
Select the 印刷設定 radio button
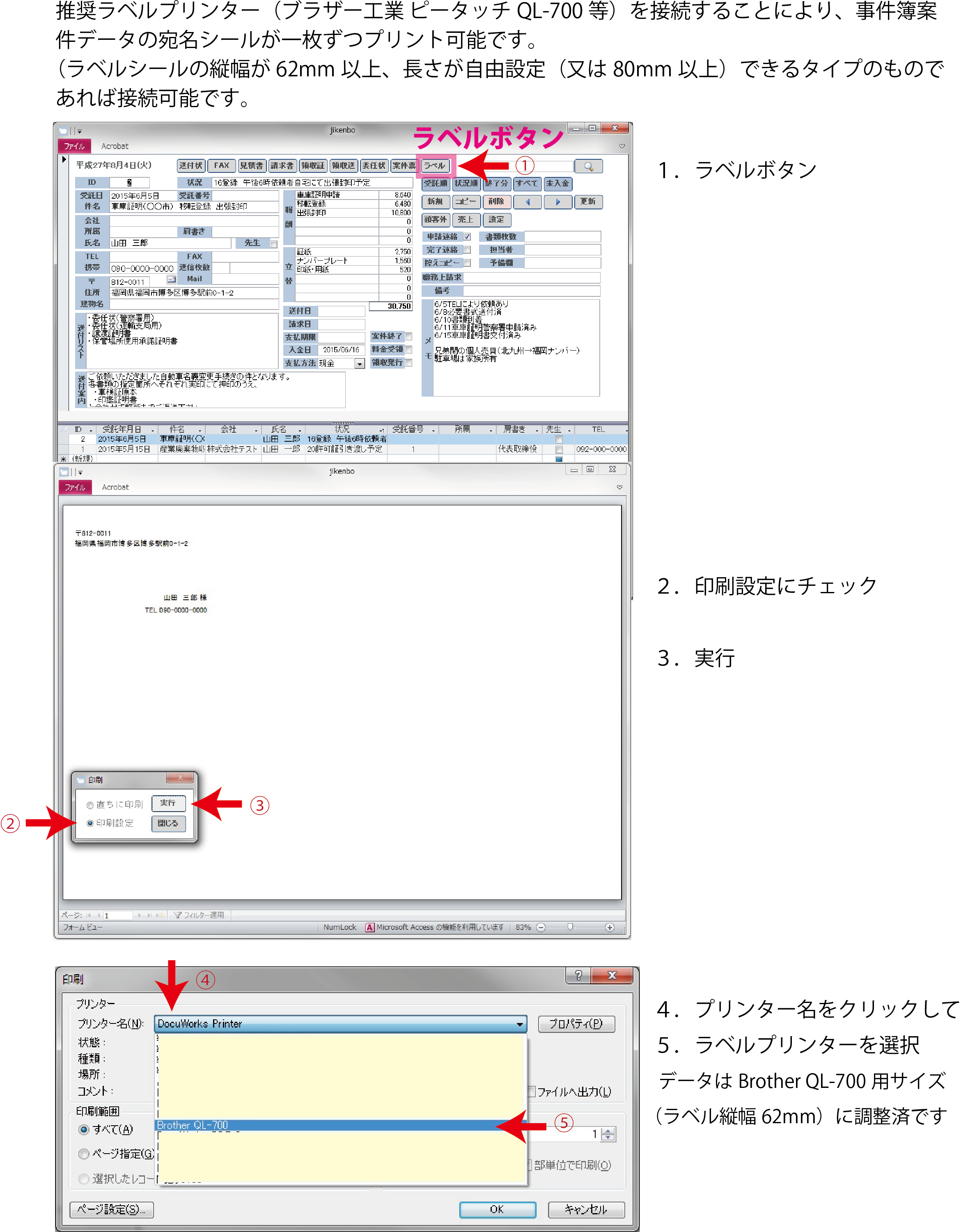(x=89, y=823)
